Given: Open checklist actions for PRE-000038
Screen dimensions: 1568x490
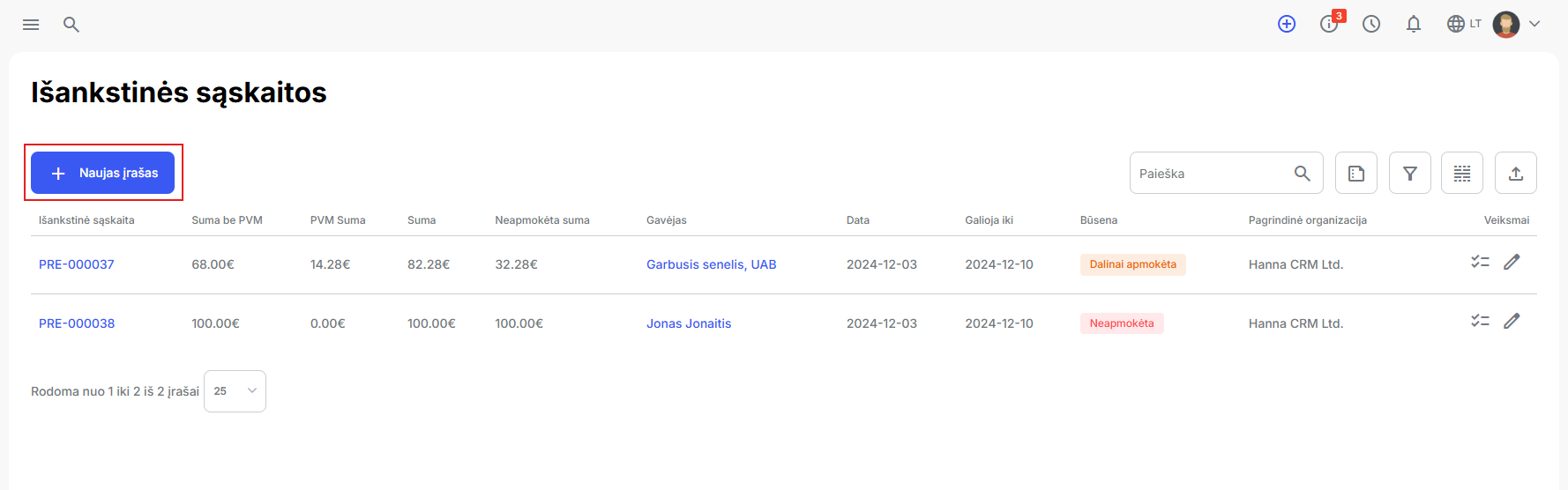Looking at the screenshot, I should click(1480, 321).
